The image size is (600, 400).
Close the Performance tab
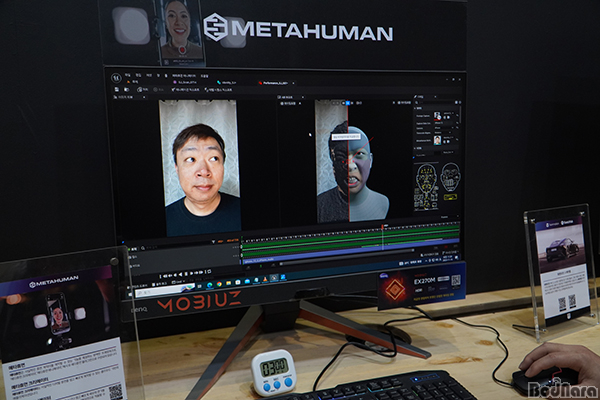(x=293, y=83)
